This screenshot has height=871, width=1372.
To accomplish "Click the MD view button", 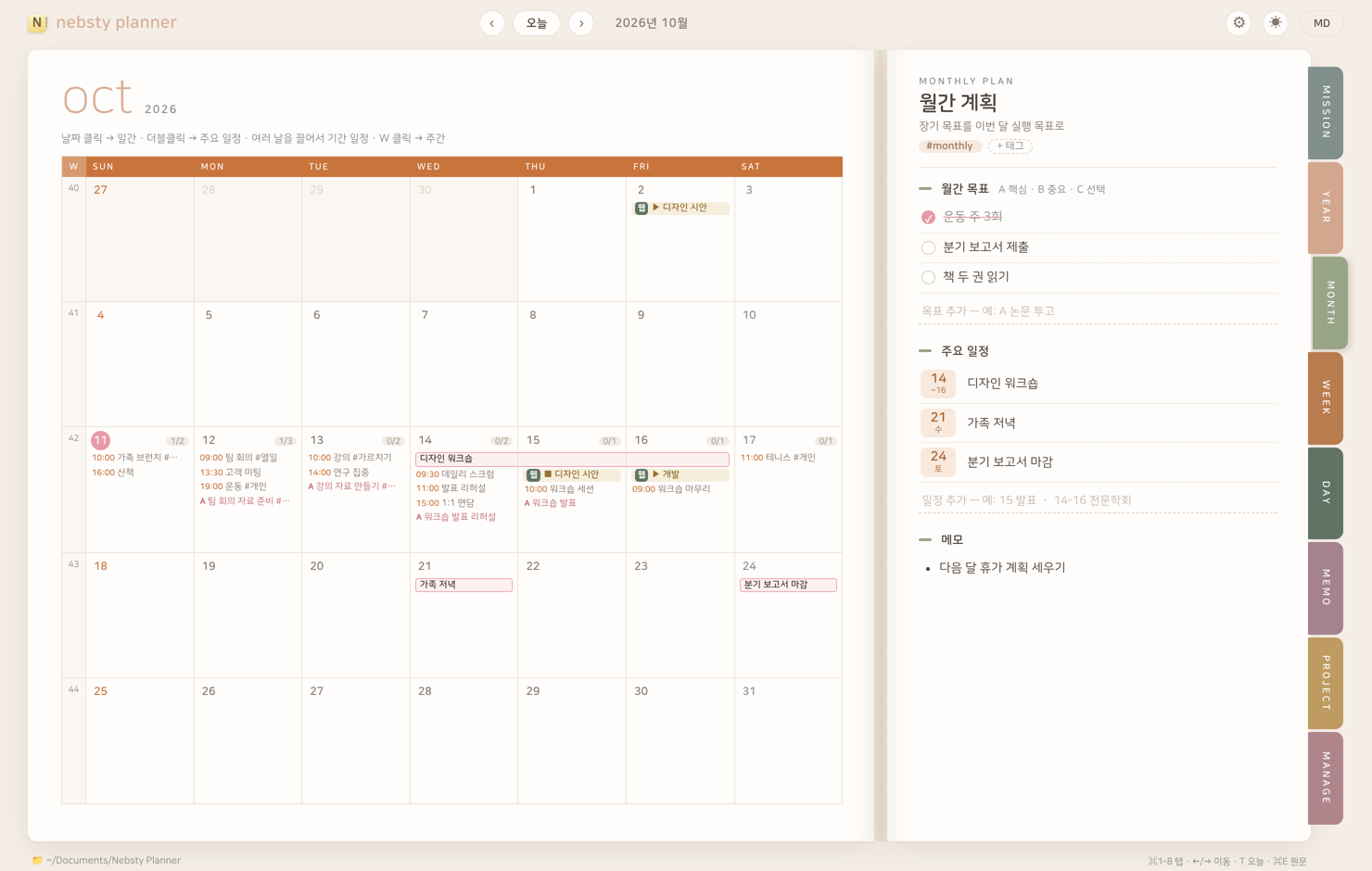I will (1322, 23).
